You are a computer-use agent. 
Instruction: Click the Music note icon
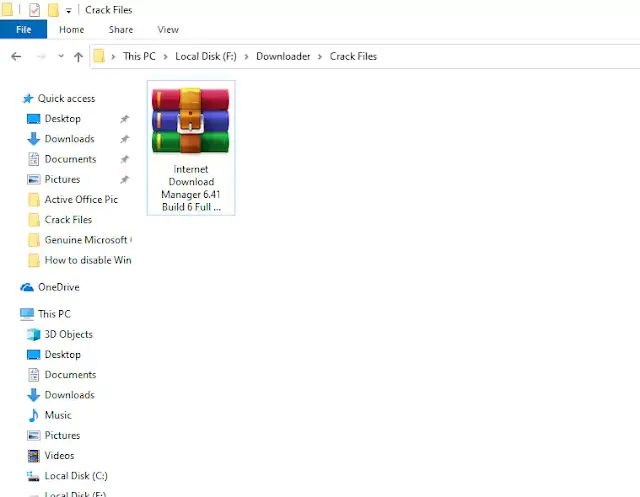[x=33, y=415]
